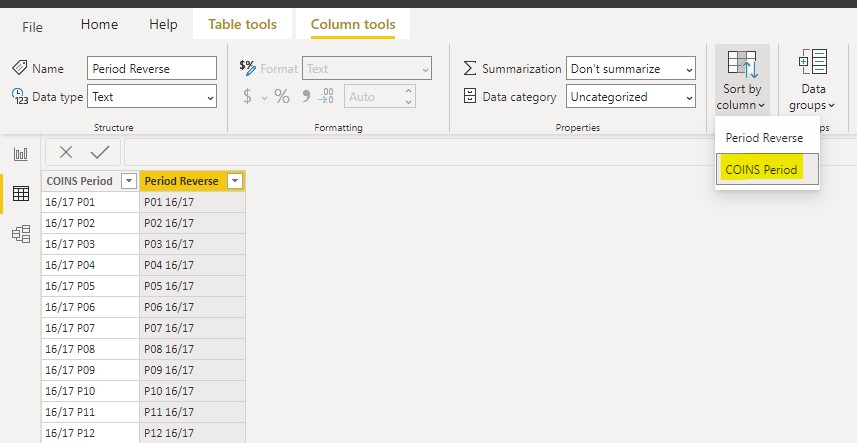Click the cell 16/17 P10
The image size is (857, 443).
coord(90,391)
